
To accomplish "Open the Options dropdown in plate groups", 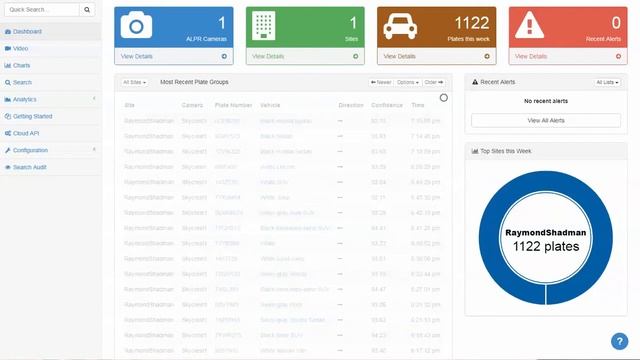I will pyautogui.click(x=408, y=82).
